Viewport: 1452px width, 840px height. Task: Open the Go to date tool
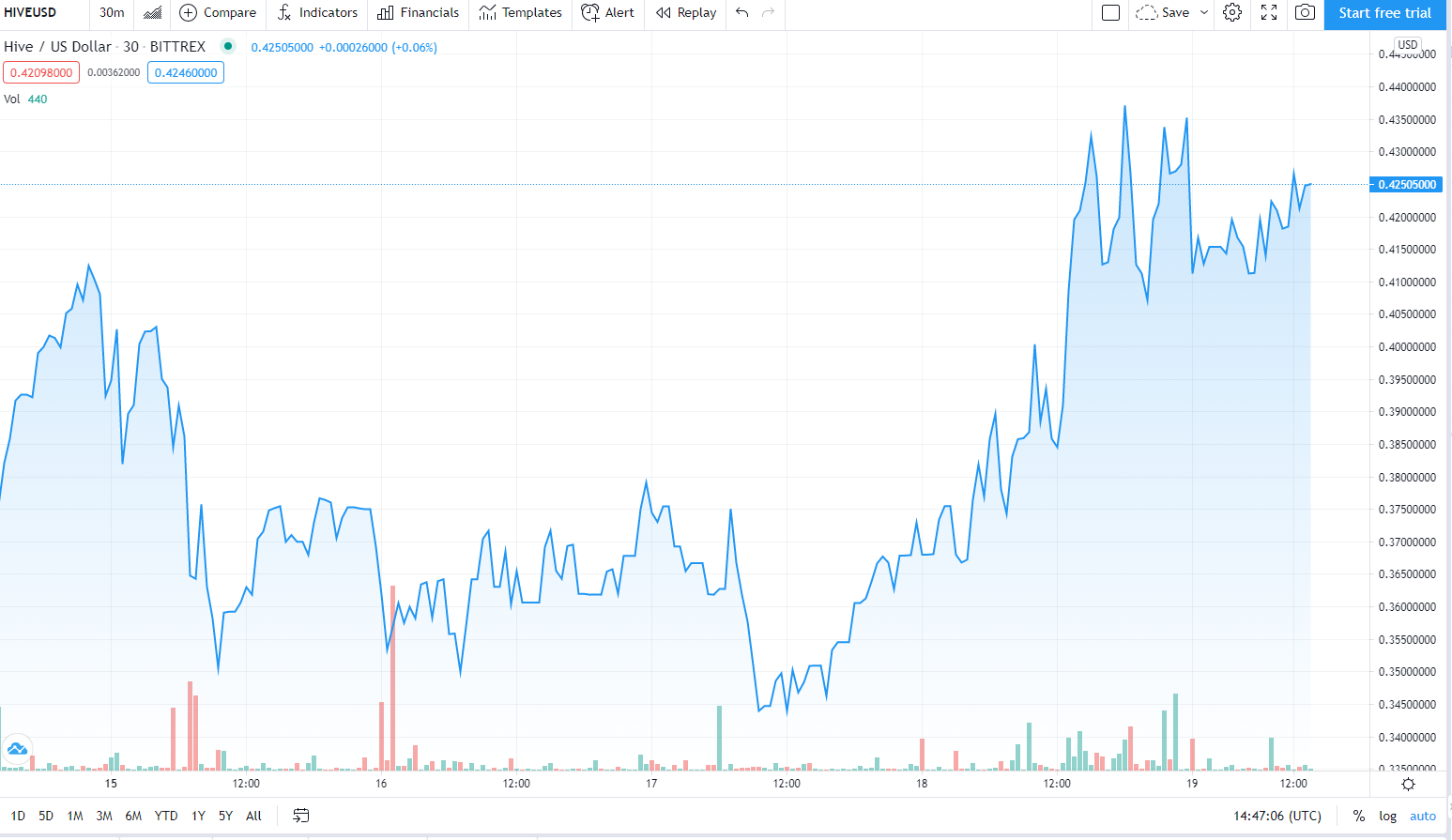pyautogui.click(x=300, y=816)
